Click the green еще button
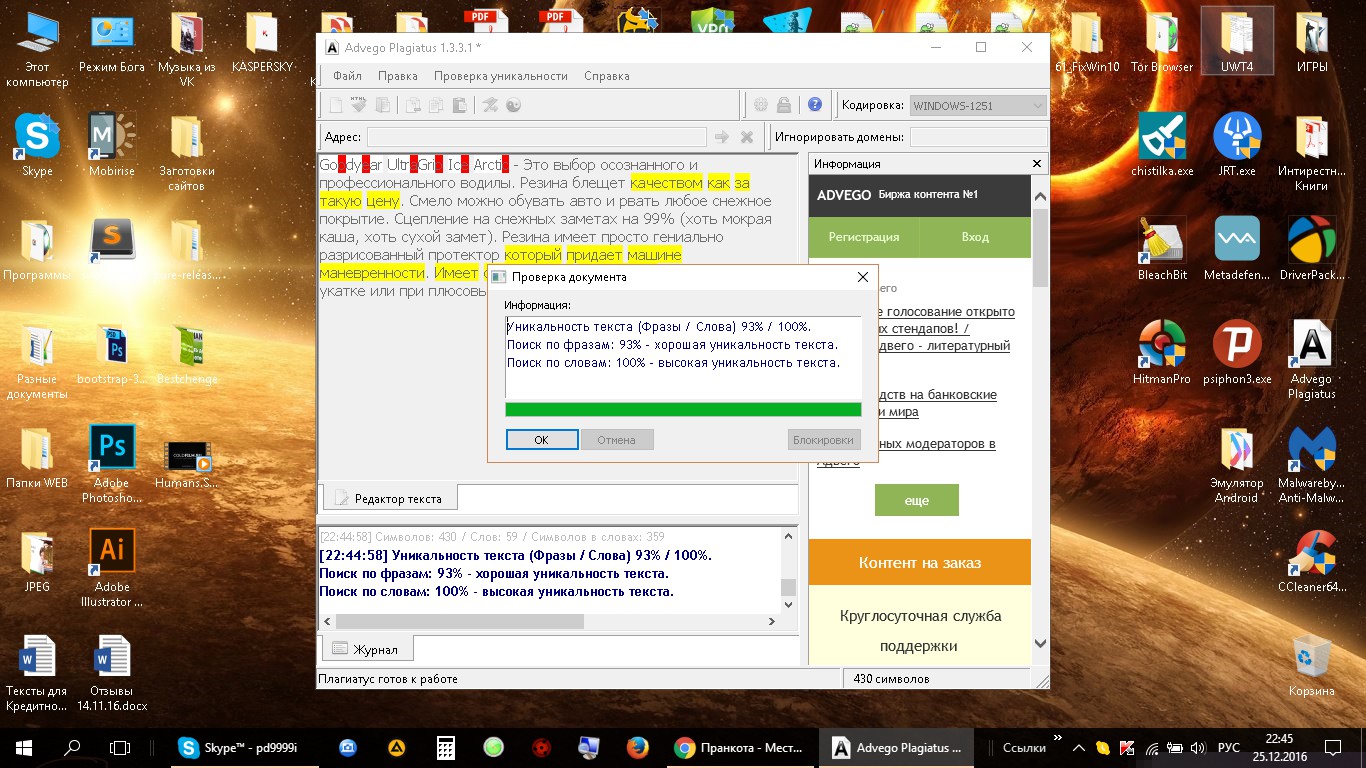Viewport: 1366px width, 768px height. tap(917, 500)
